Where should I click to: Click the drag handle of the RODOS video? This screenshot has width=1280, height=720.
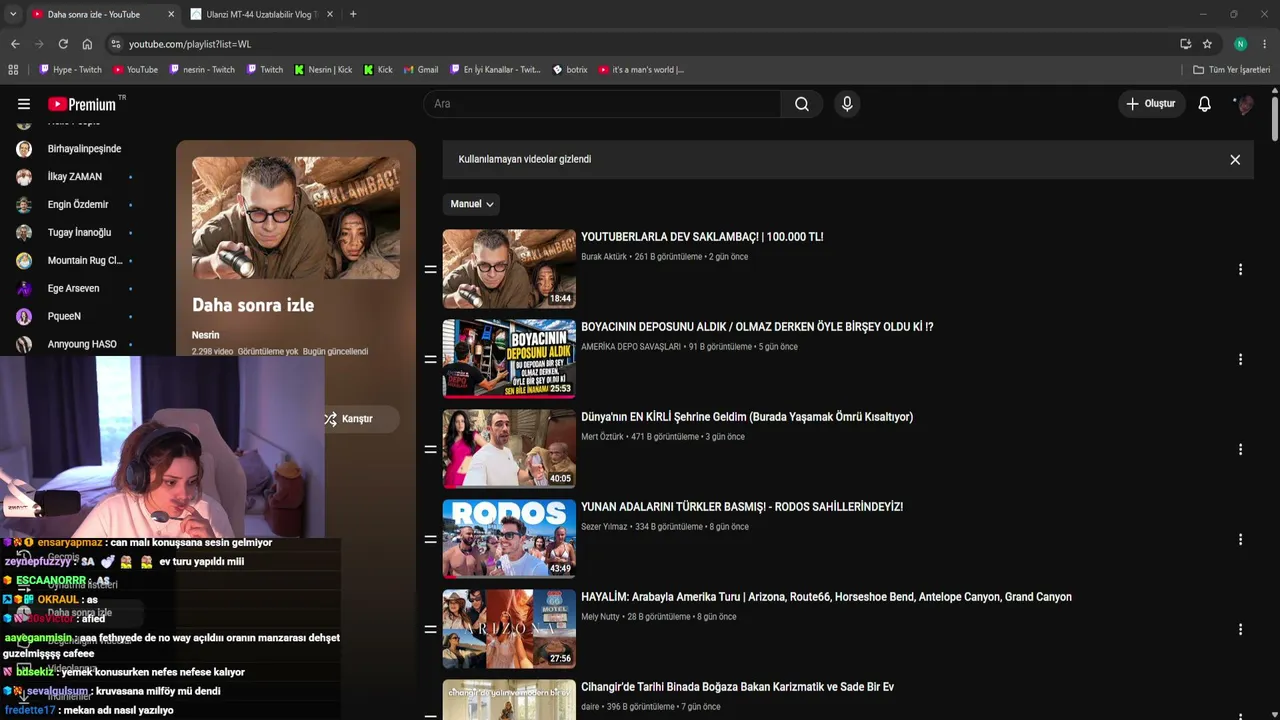pyautogui.click(x=431, y=539)
